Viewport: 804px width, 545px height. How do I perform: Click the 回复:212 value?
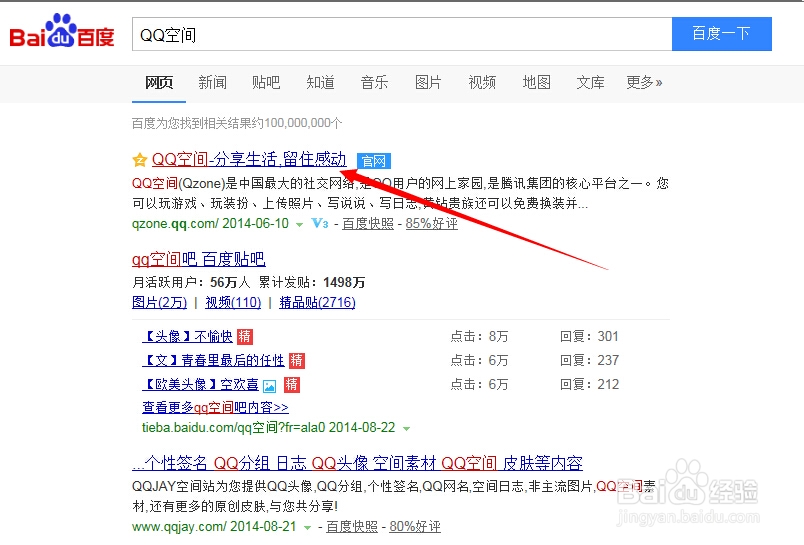point(589,385)
